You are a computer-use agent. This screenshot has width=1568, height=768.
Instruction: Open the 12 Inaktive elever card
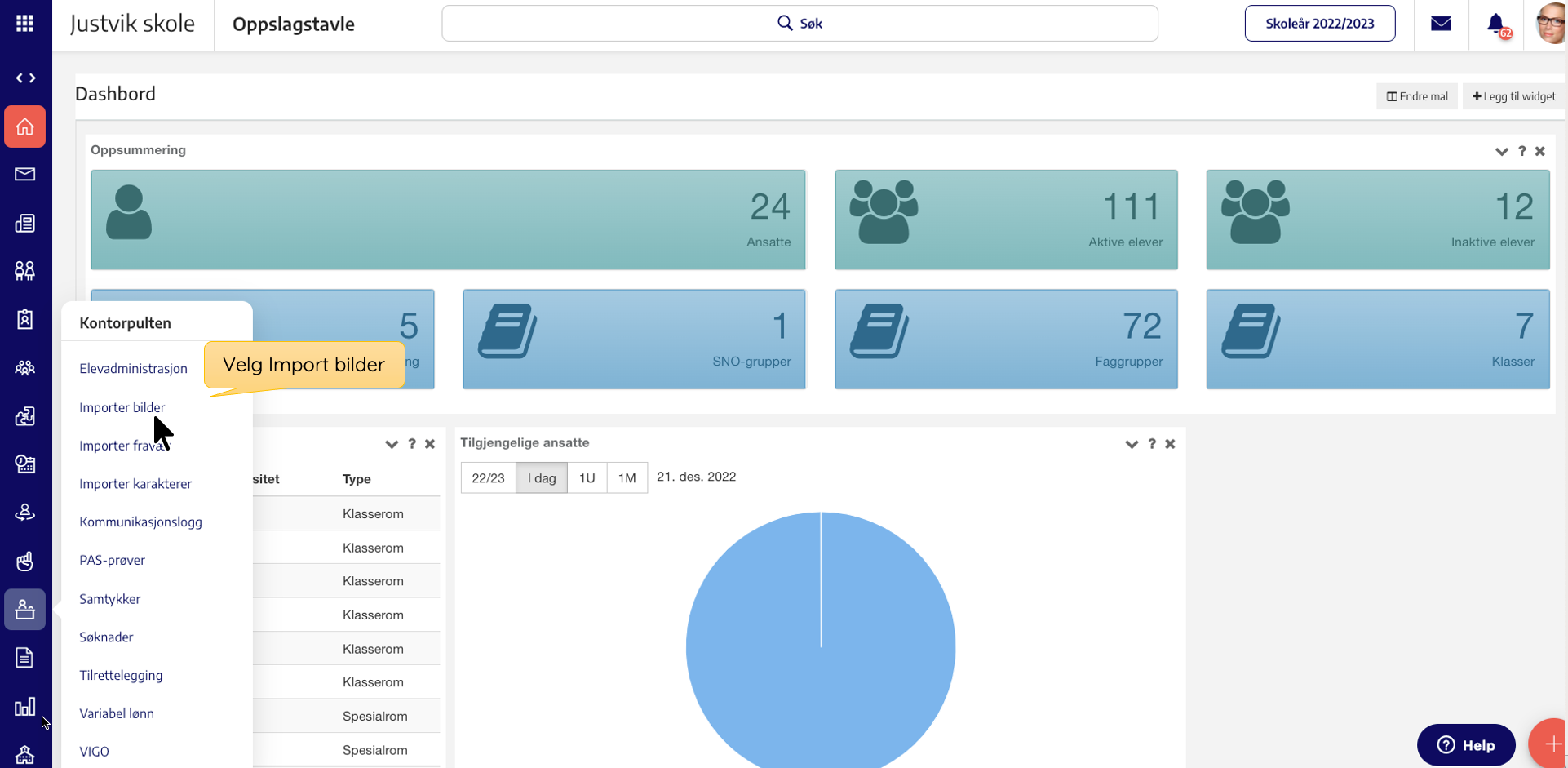[1377, 220]
